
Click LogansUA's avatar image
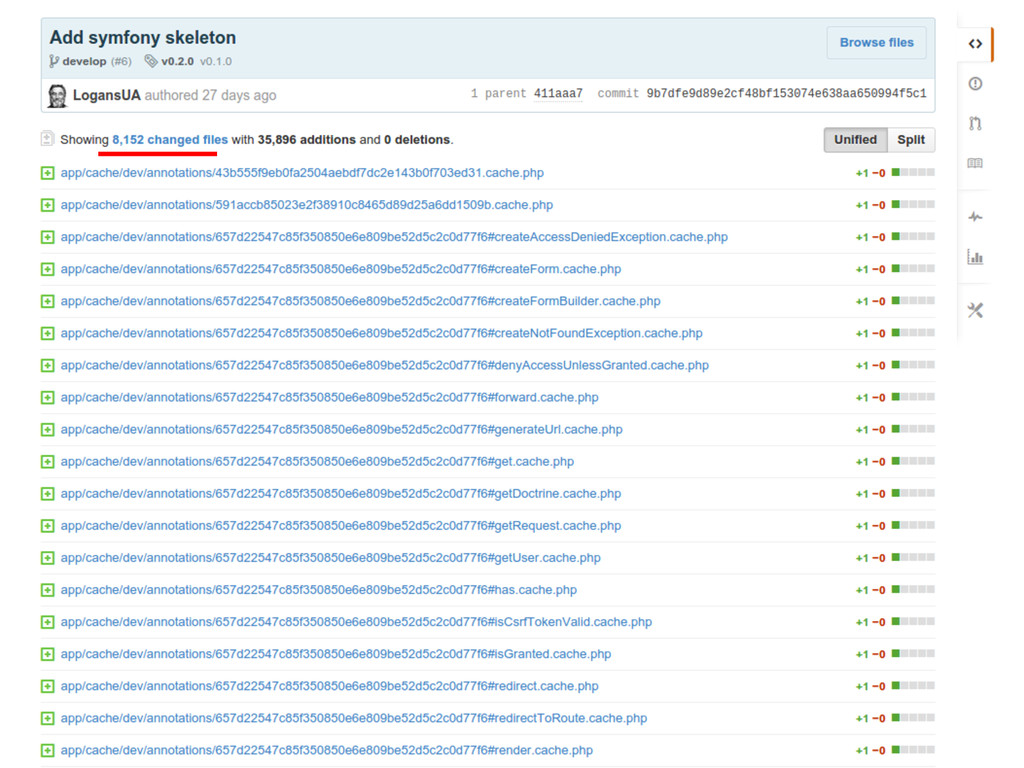(x=57, y=96)
